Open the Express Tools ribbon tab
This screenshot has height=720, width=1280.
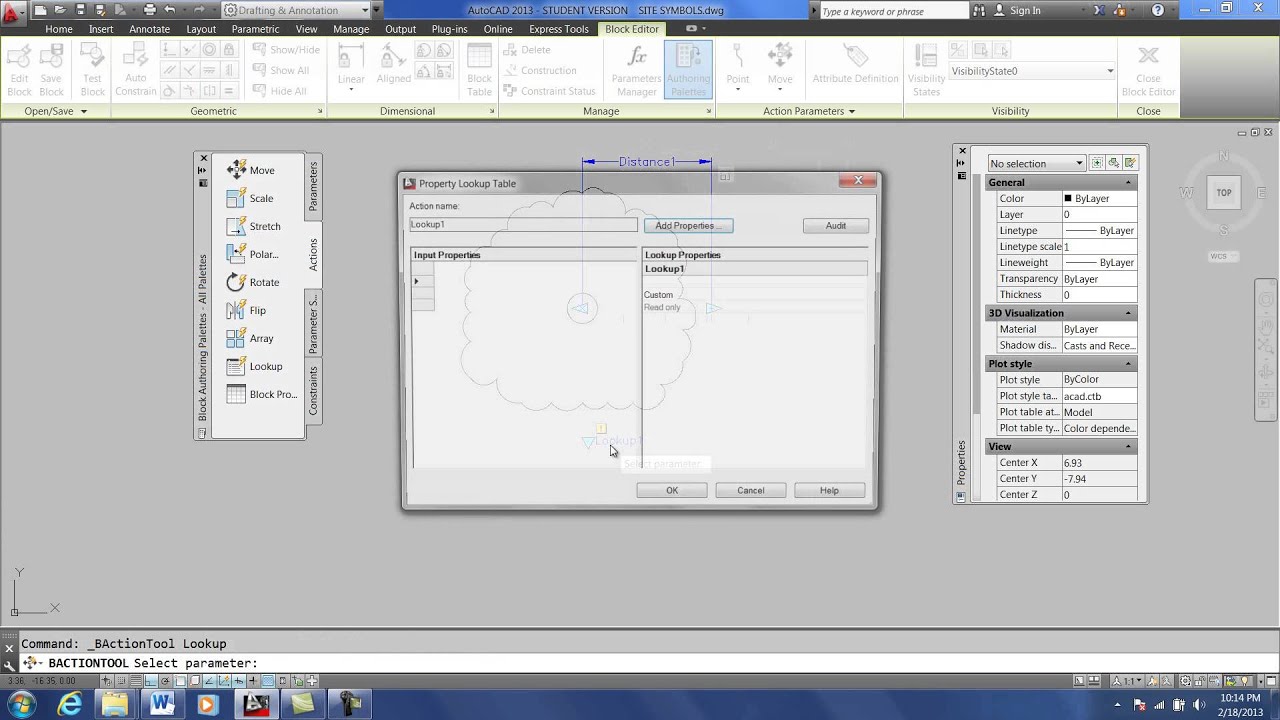point(558,29)
